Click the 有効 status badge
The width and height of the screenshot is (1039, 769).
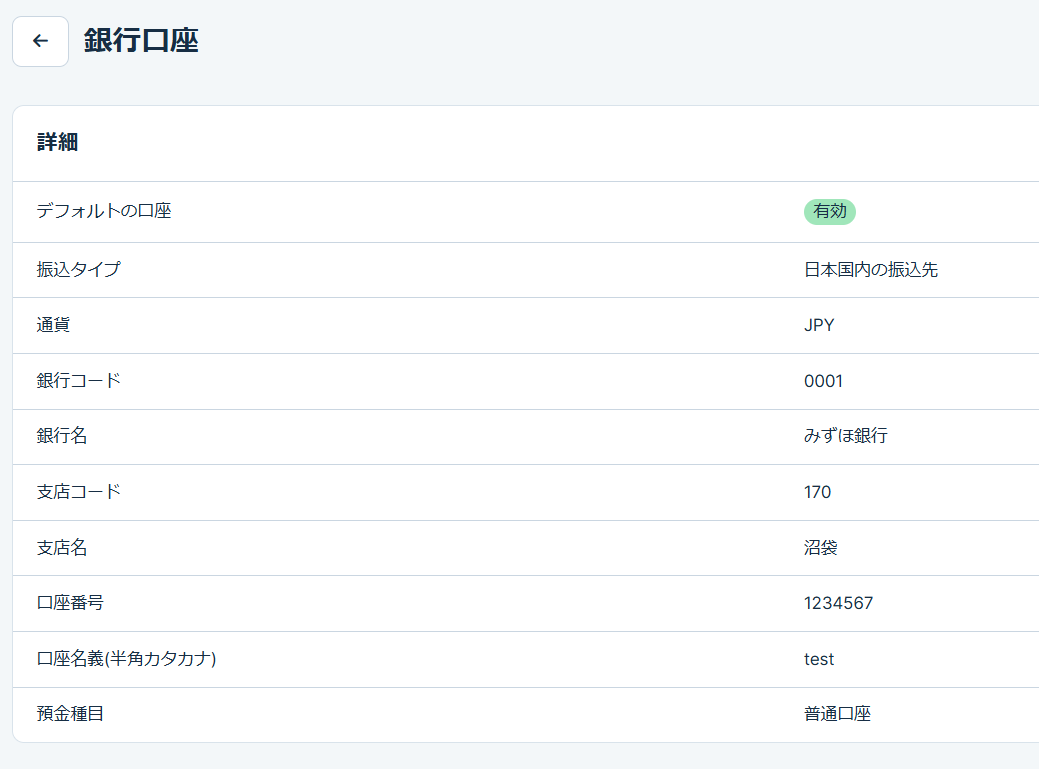click(x=829, y=212)
